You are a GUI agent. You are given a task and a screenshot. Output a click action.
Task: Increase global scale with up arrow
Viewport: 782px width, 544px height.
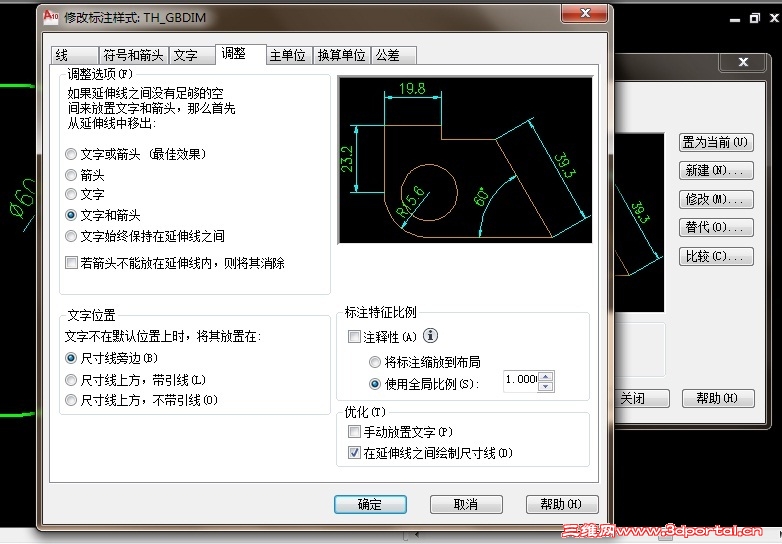click(x=546, y=376)
